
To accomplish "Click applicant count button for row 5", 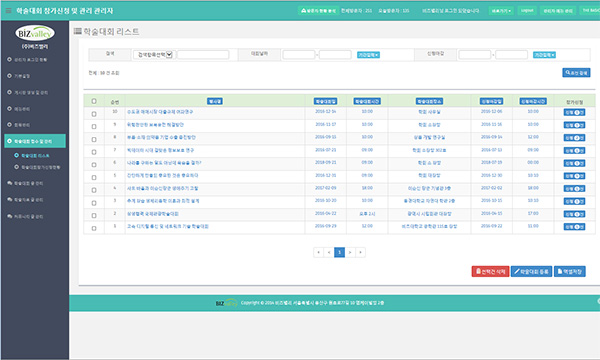I will point(574,176).
